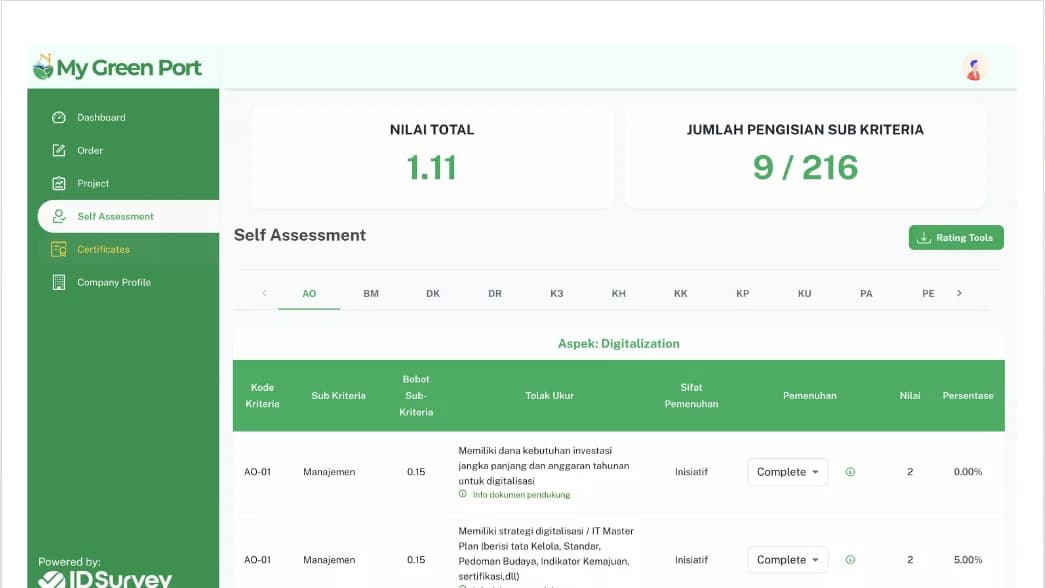Click the Certificates icon
This screenshot has width=1045, height=588.
pos(59,249)
